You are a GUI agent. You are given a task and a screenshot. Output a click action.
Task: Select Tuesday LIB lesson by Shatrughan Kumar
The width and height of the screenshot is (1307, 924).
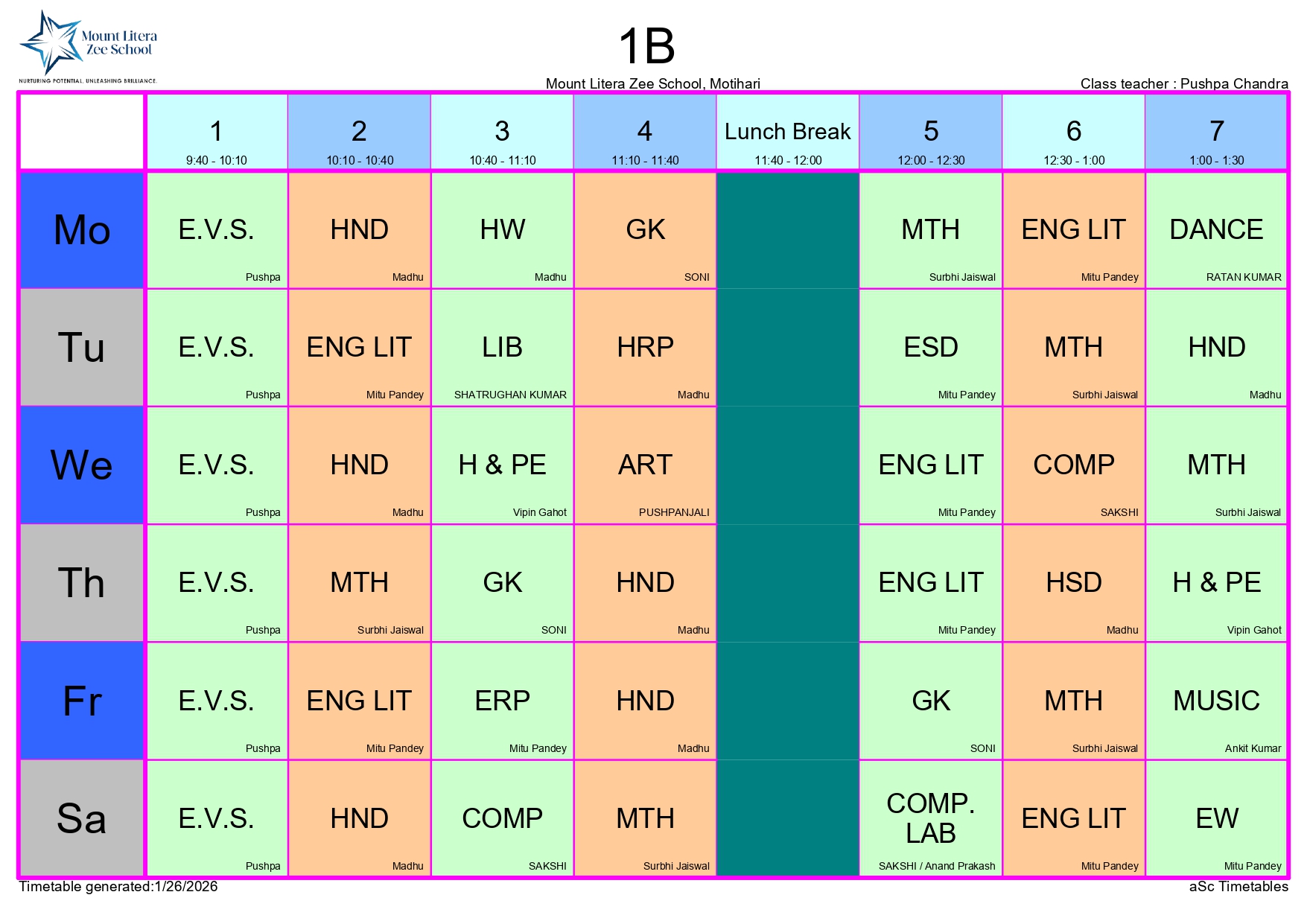[503, 348]
